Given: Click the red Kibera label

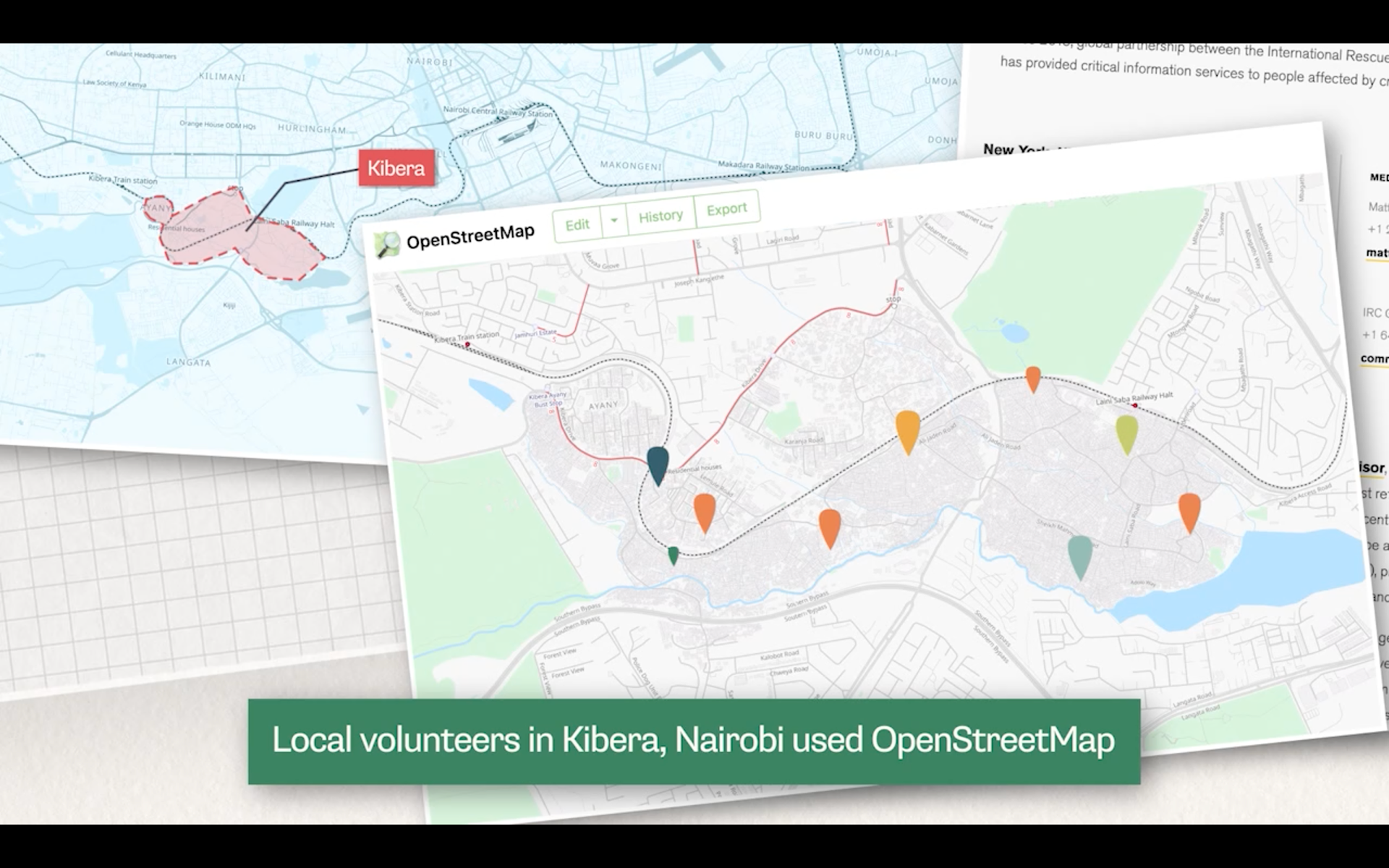Looking at the screenshot, I should [x=396, y=169].
